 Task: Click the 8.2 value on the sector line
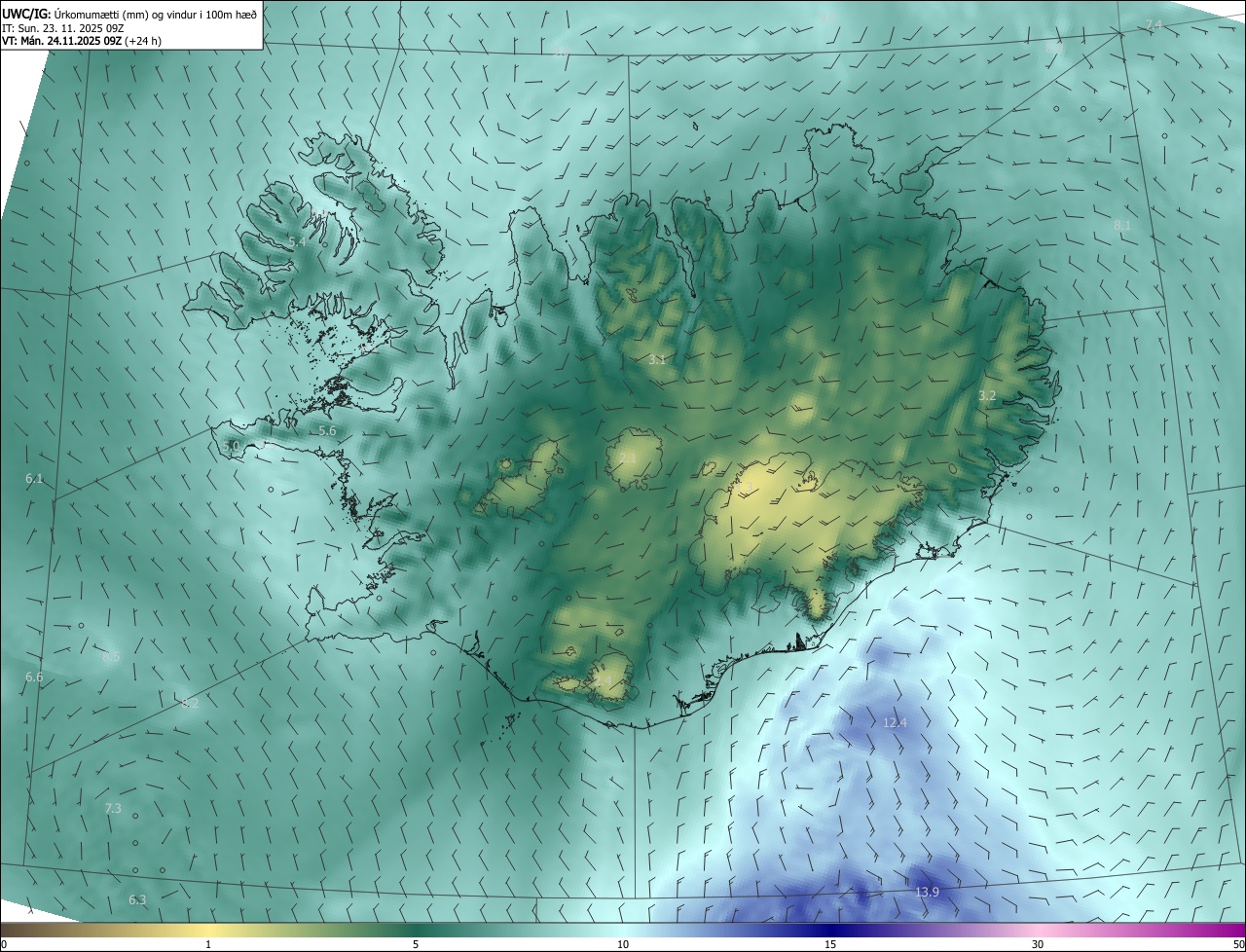click(x=190, y=703)
